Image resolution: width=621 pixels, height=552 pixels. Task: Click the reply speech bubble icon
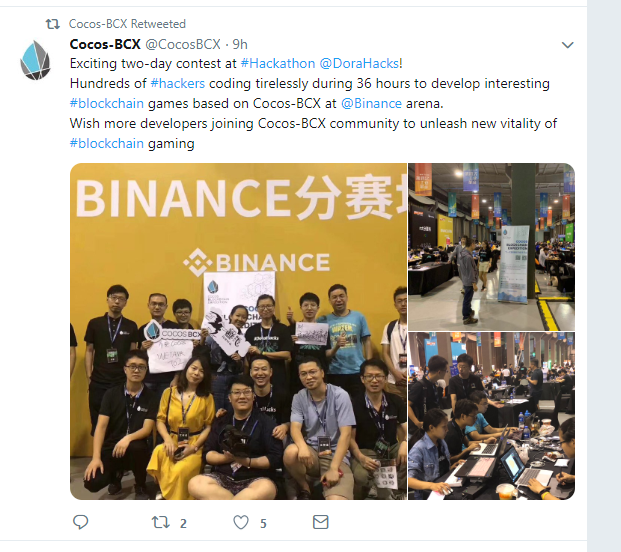point(80,522)
